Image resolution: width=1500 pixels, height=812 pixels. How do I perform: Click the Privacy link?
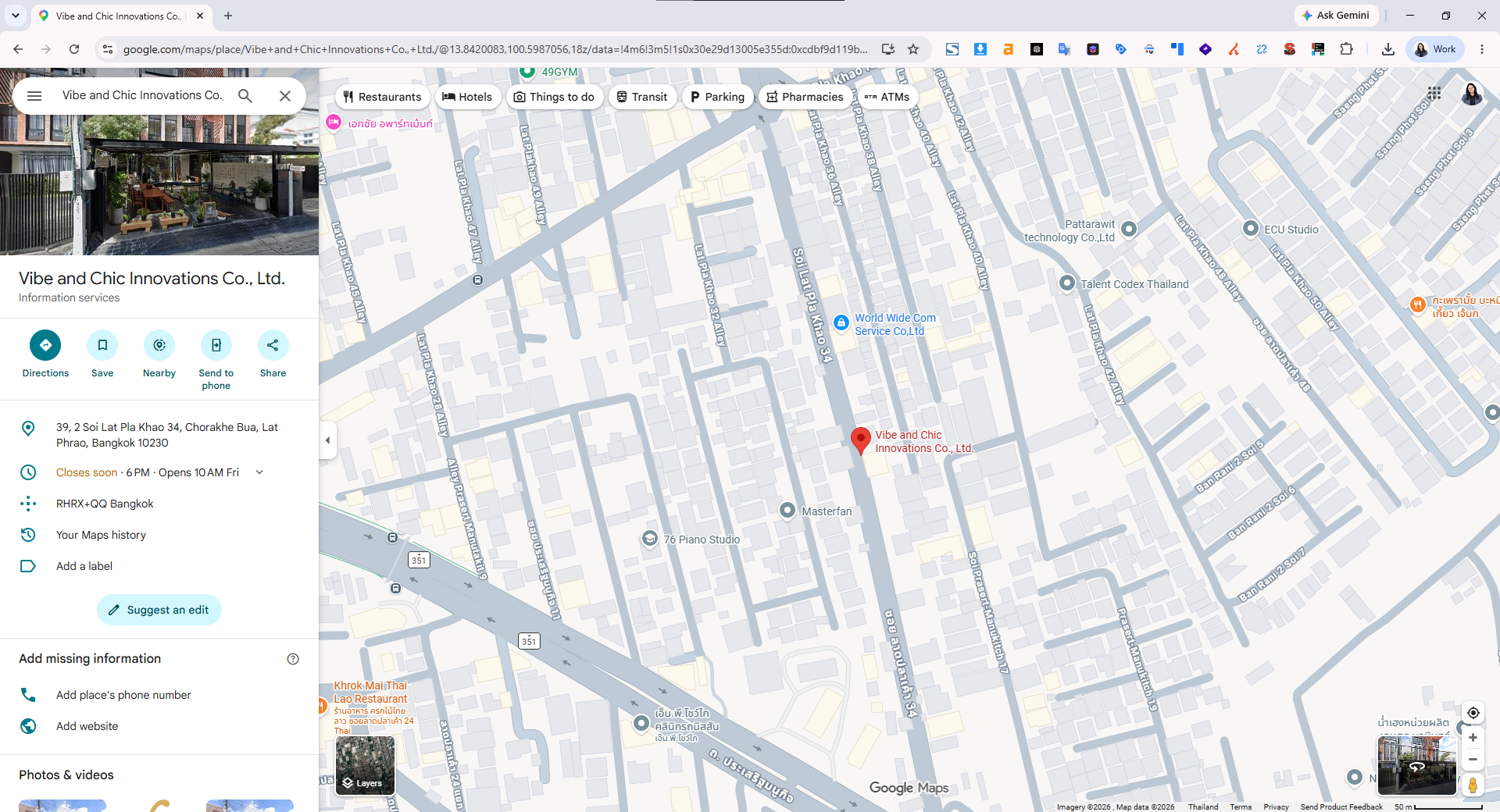(1276, 807)
